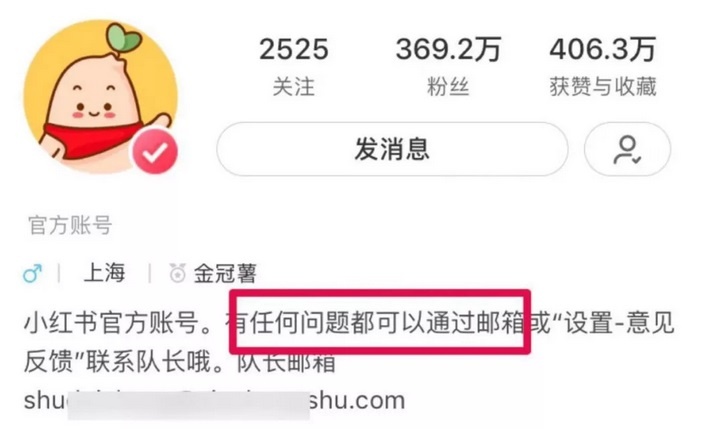The image size is (711, 429).
Task: View the 369.2万 粉丝 followers list
Action: (448, 67)
